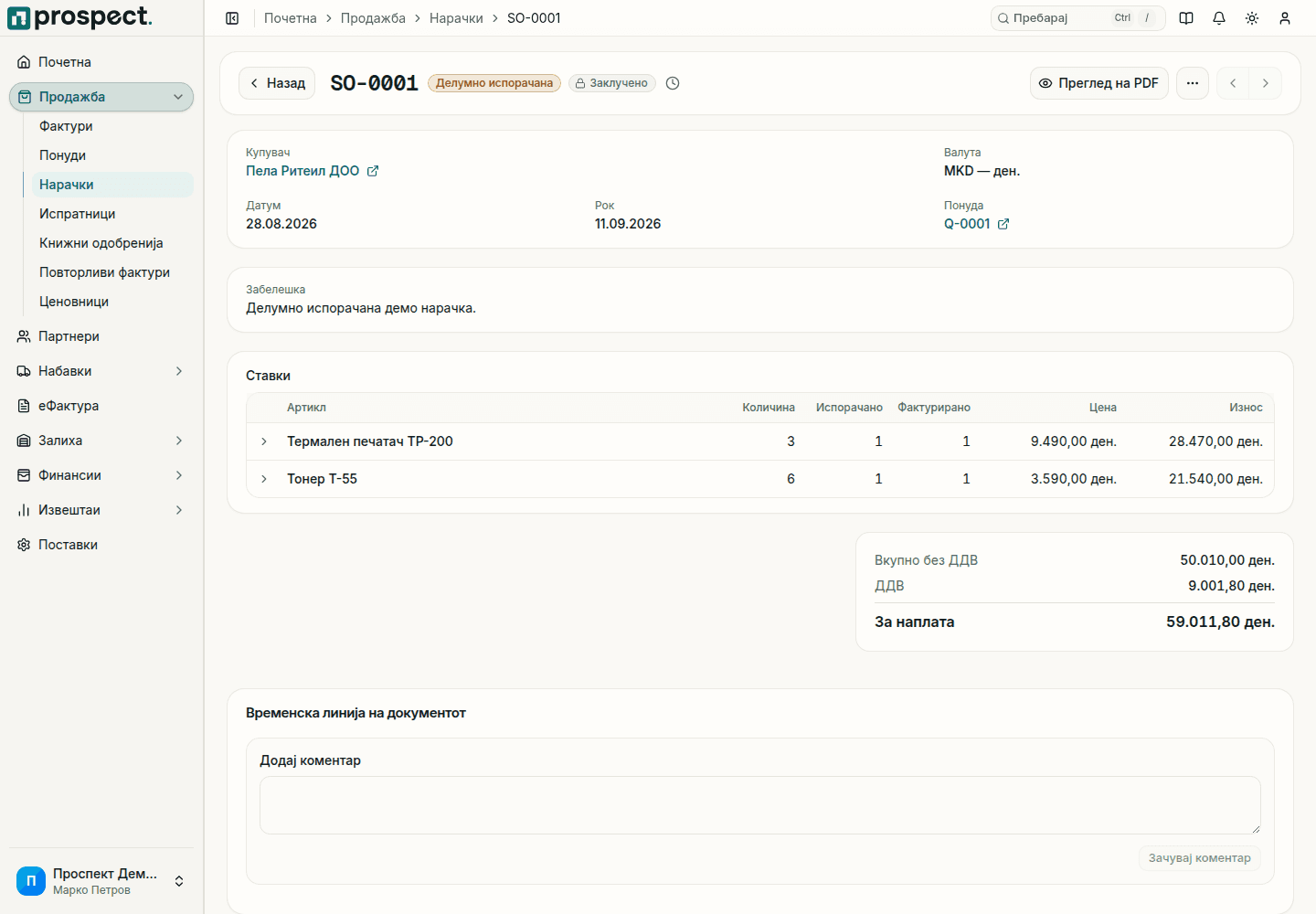The height and width of the screenshot is (914, 1316).
Task: Open Понуди in the sidebar
Action: [x=112, y=155]
